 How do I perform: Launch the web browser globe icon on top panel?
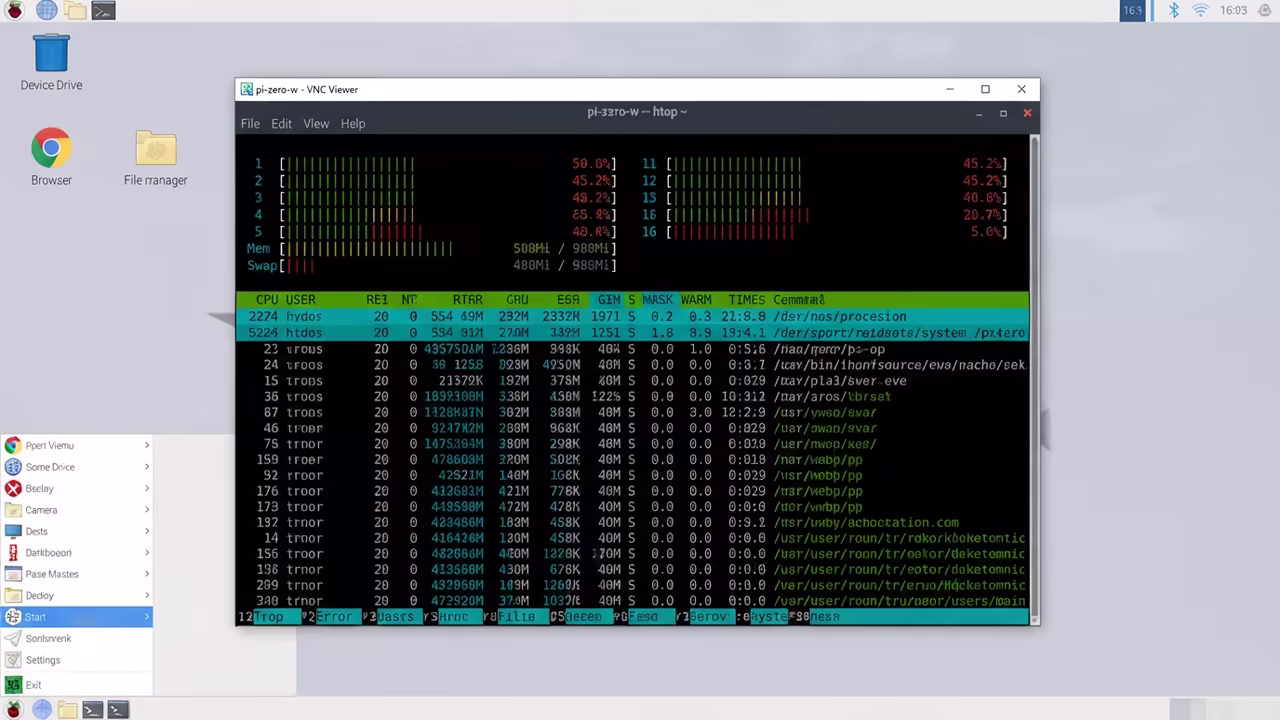pyautogui.click(x=46, y=11)
